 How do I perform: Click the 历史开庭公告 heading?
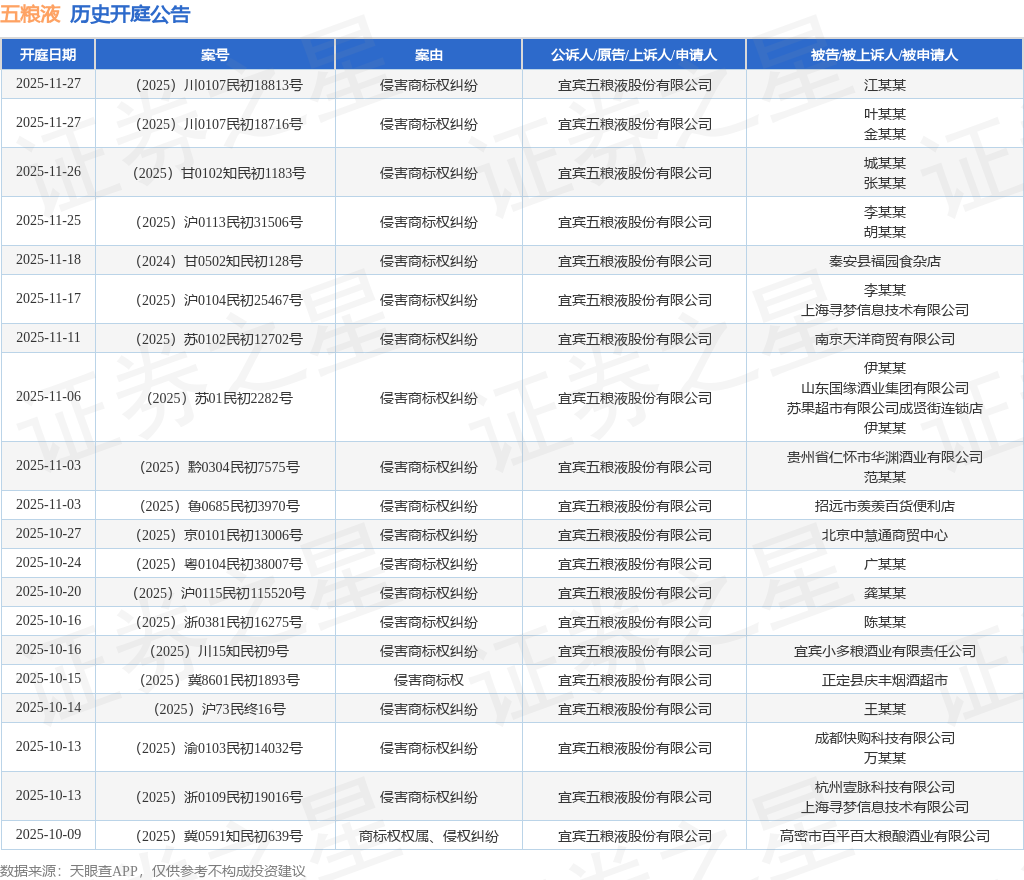click(x=130, y=14)
